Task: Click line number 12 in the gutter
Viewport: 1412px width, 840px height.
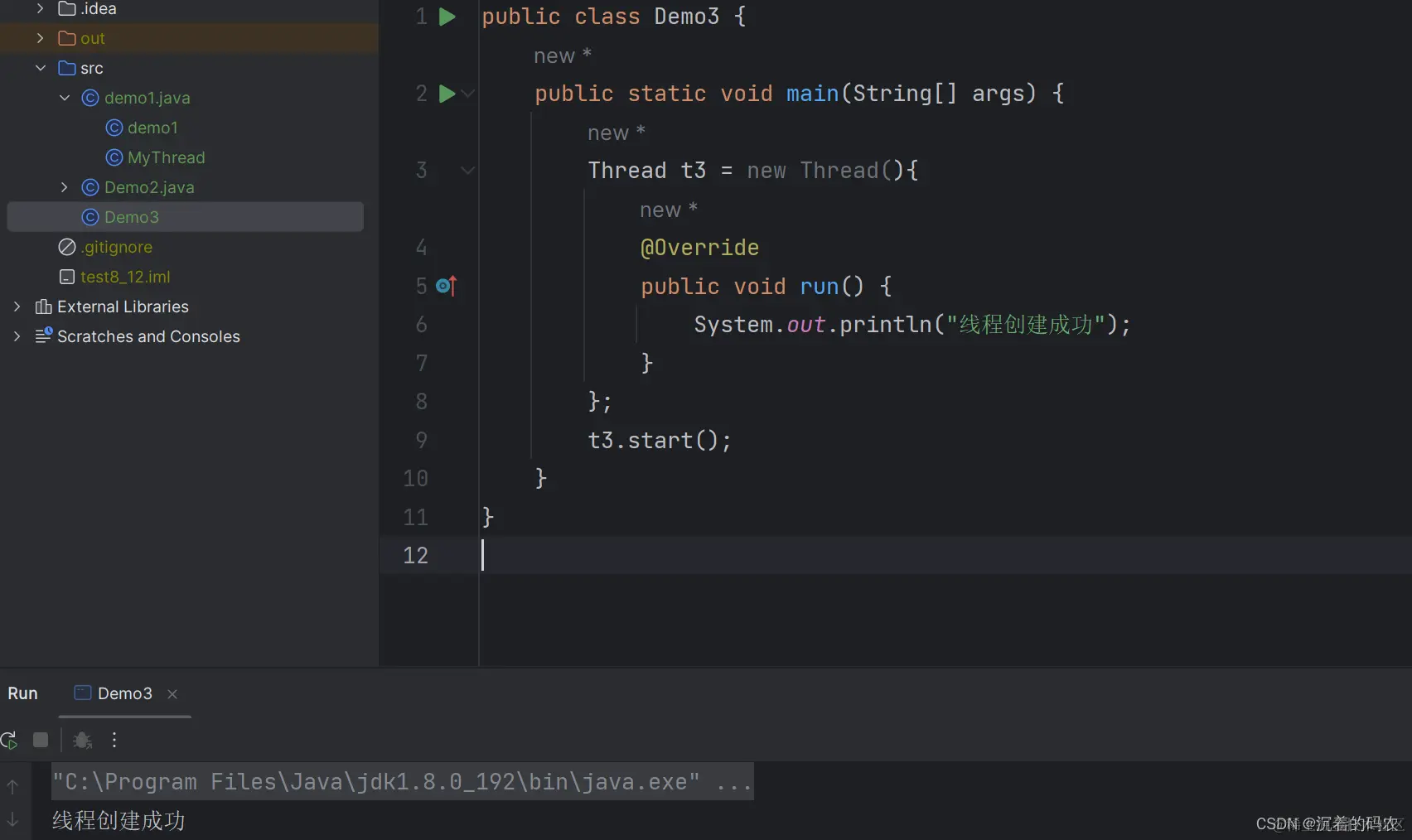Action: [415, 555]
